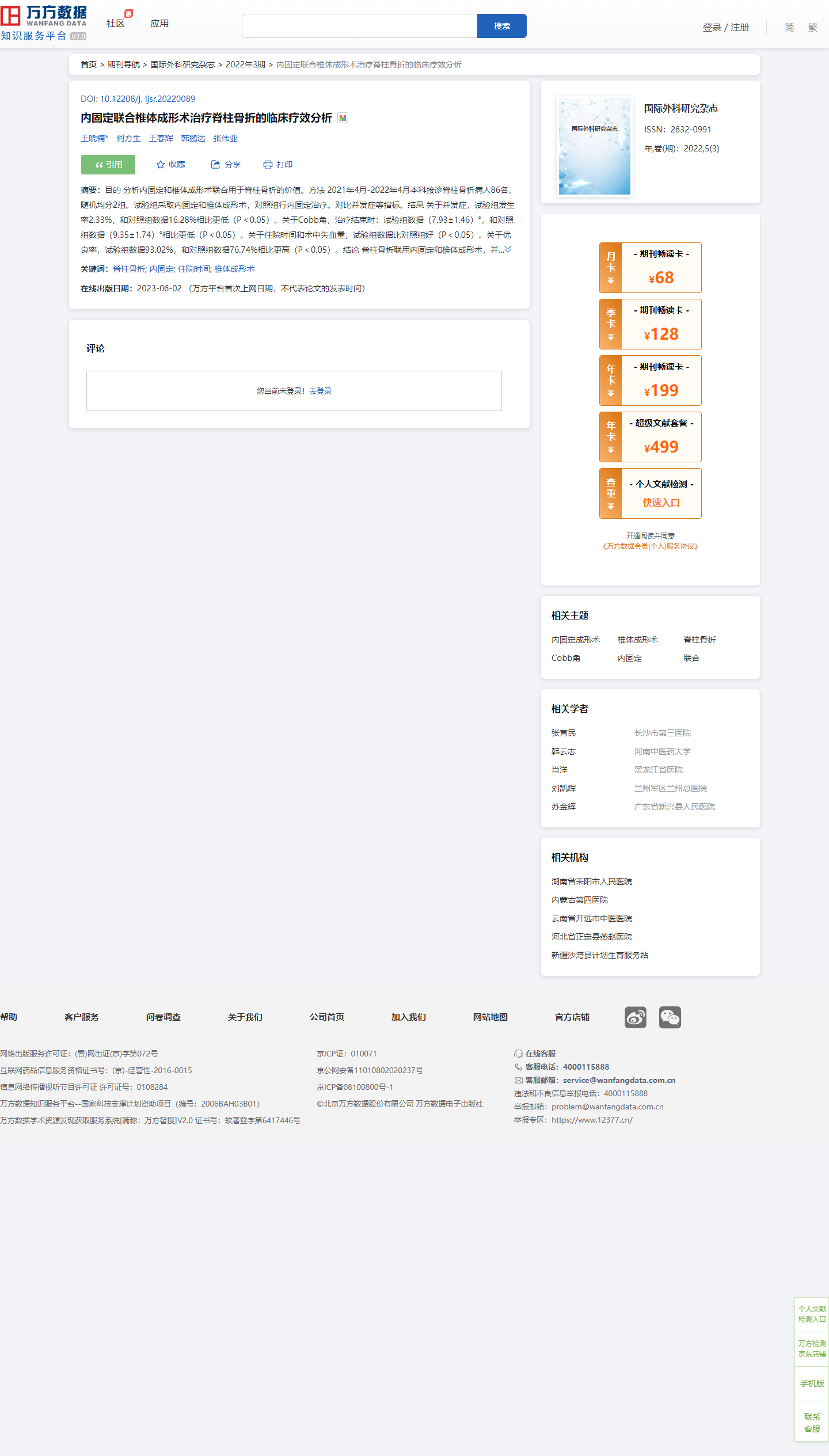Click related topic 内固定成形术

(576, 640)
